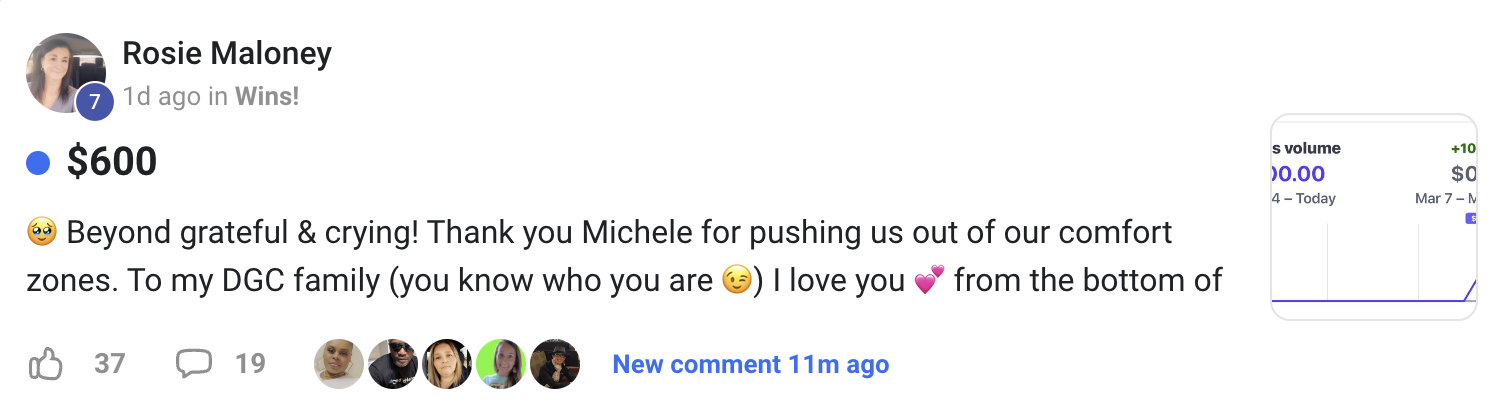Click the thumbs-up like icon
This screenshot has width=1502, height=400.
(46, 364)
